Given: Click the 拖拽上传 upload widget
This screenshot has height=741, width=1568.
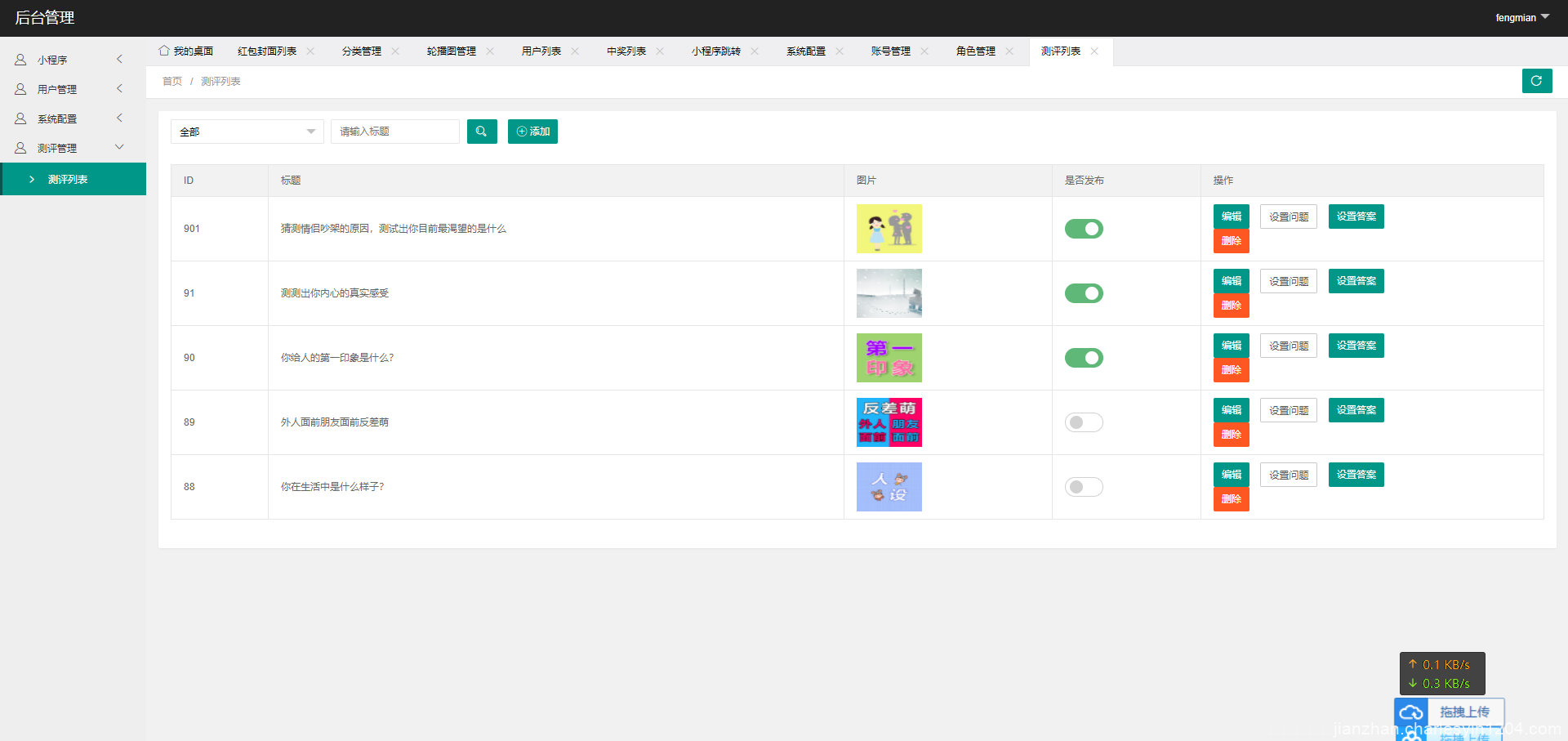Looking at the screenshot, I should [x=1450, y=712].
